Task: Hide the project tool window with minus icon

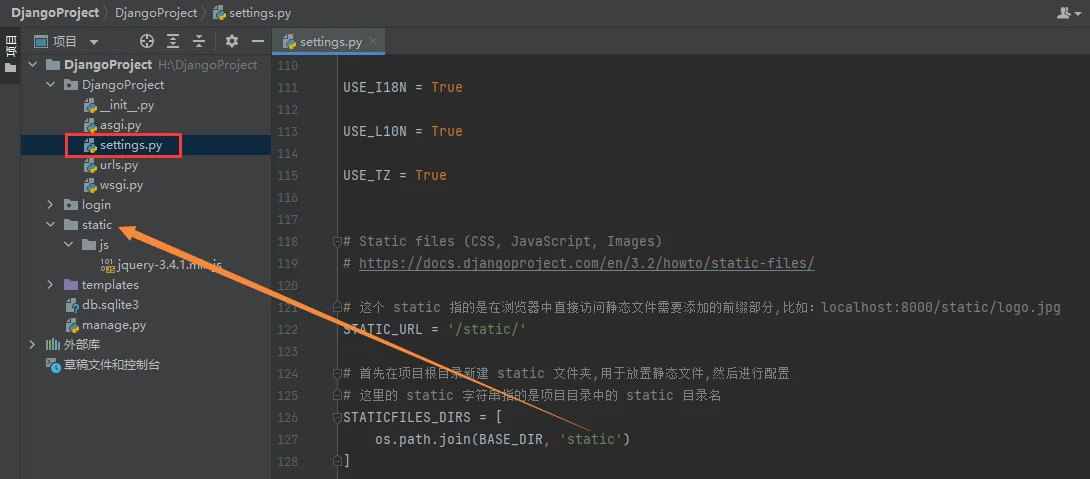Action: (x=257, y=42)
